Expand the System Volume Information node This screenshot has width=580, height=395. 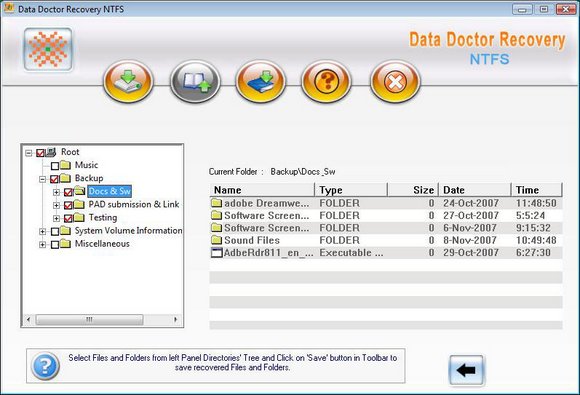[x=43, y=232]
